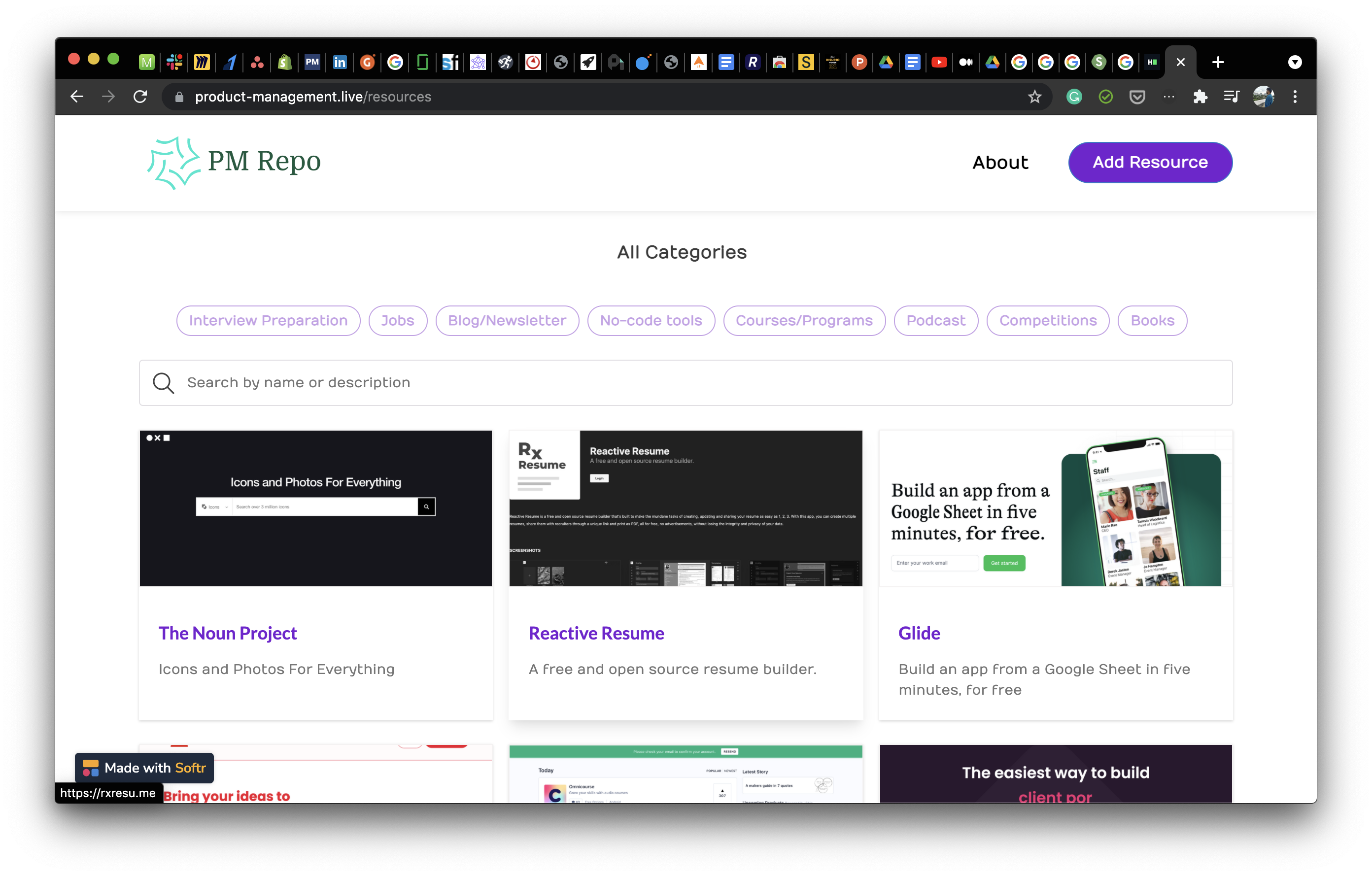Toggle the Podcast category filter
The width and height of the screenshot is (1372, 876).
pyautogui.click(x=935, y=321)
